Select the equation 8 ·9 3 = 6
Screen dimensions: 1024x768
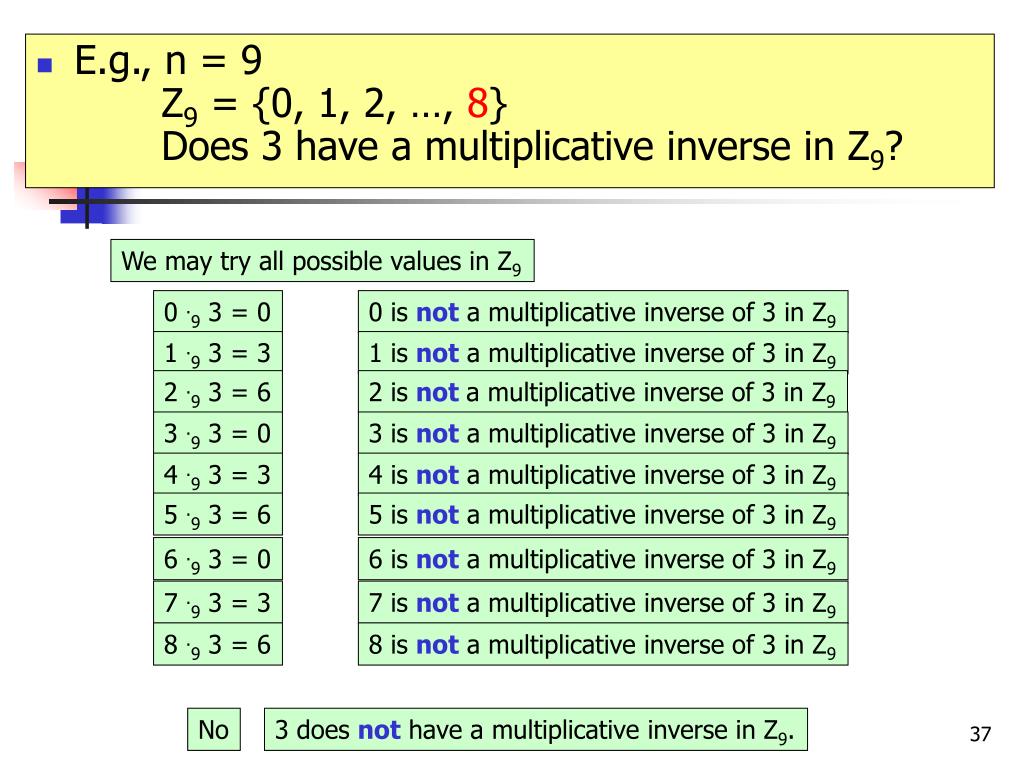click(218, 645)
